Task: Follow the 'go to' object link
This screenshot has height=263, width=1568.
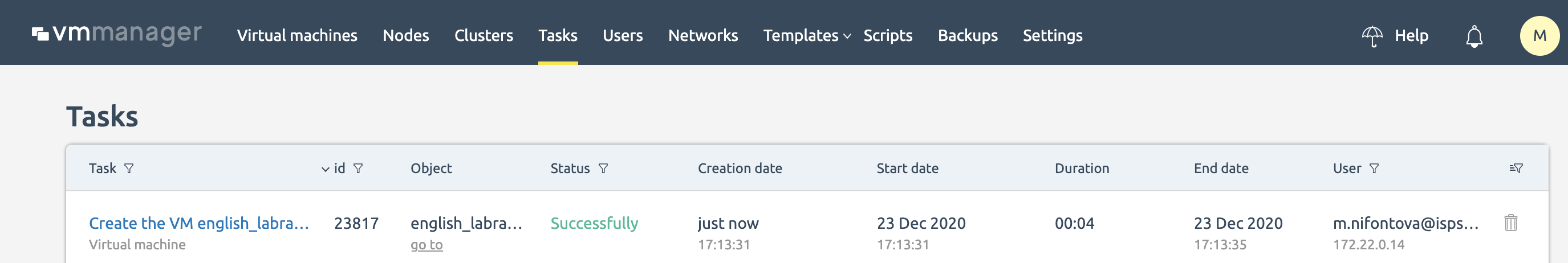Action: pyautogui.click(x=426, y=244)
